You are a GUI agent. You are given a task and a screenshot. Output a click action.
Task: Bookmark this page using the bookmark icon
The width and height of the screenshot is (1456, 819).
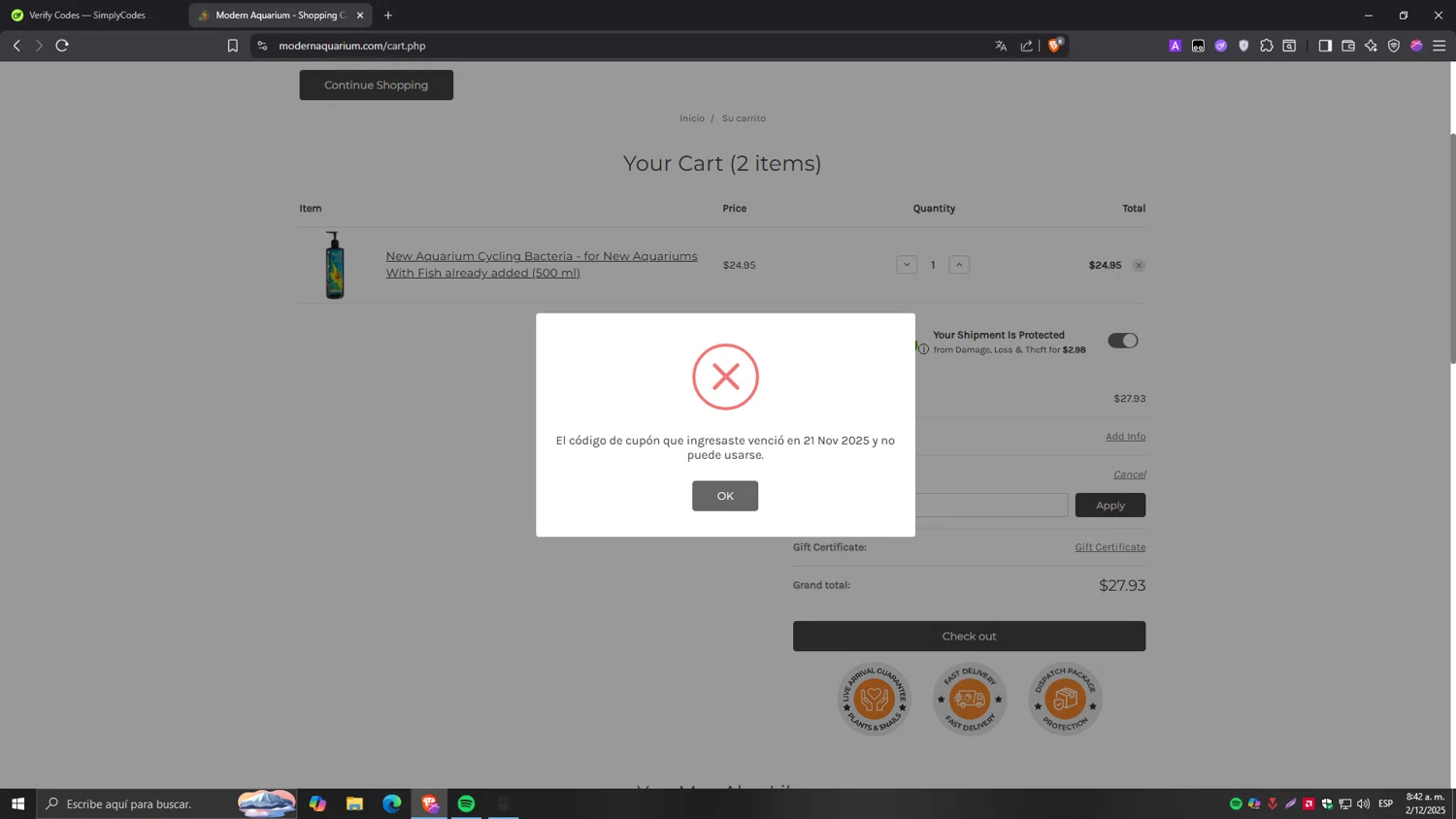coord(233,46)
